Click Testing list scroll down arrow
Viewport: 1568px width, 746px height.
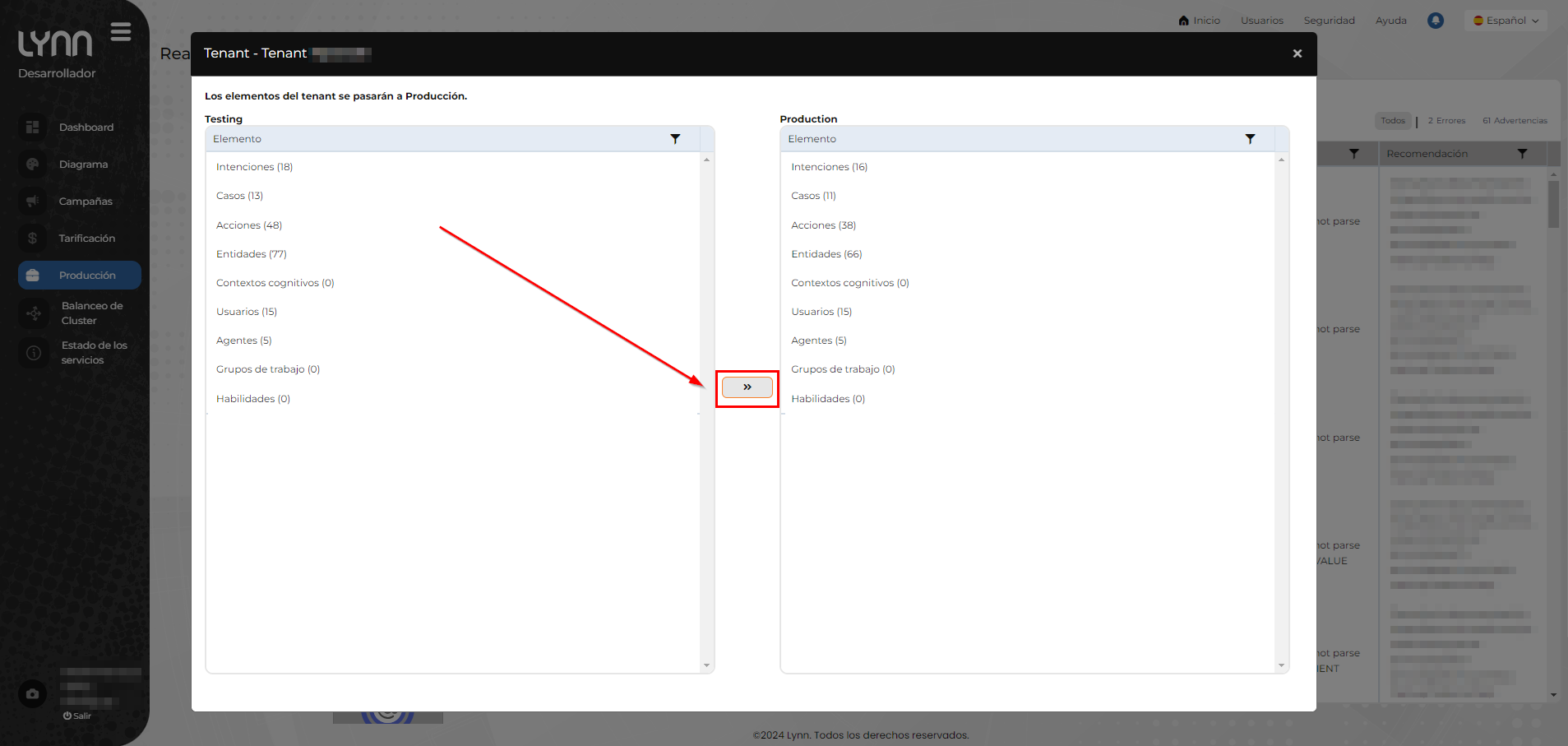pos(706,665)
